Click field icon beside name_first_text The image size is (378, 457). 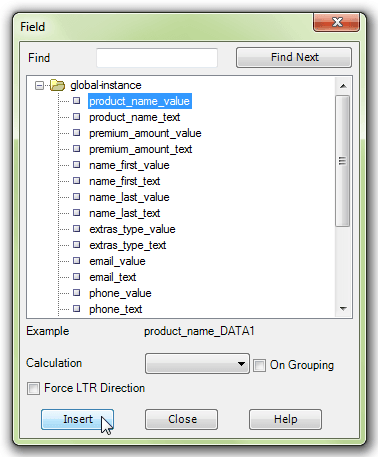tap(77, 181)
